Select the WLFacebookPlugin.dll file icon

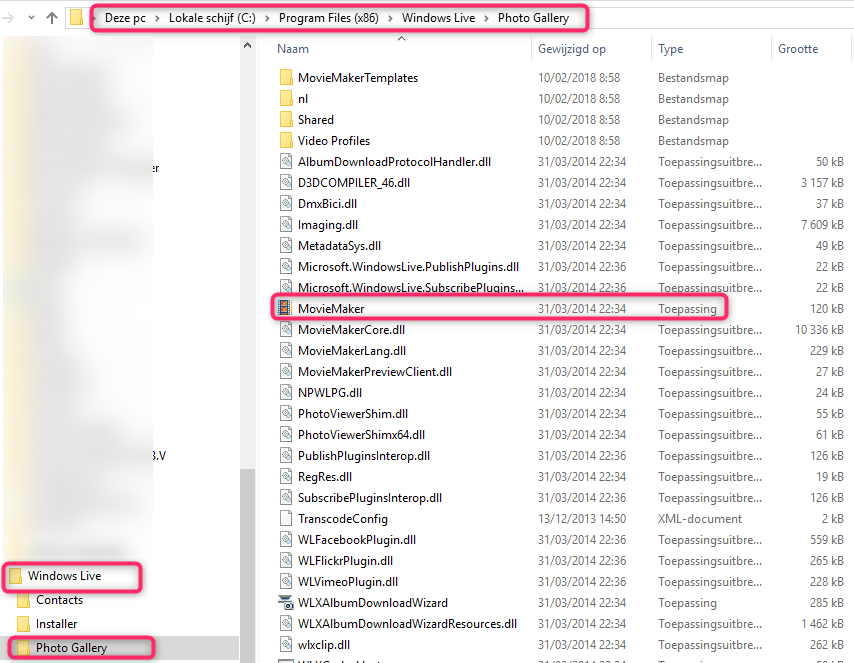click(x=286, y=540)
